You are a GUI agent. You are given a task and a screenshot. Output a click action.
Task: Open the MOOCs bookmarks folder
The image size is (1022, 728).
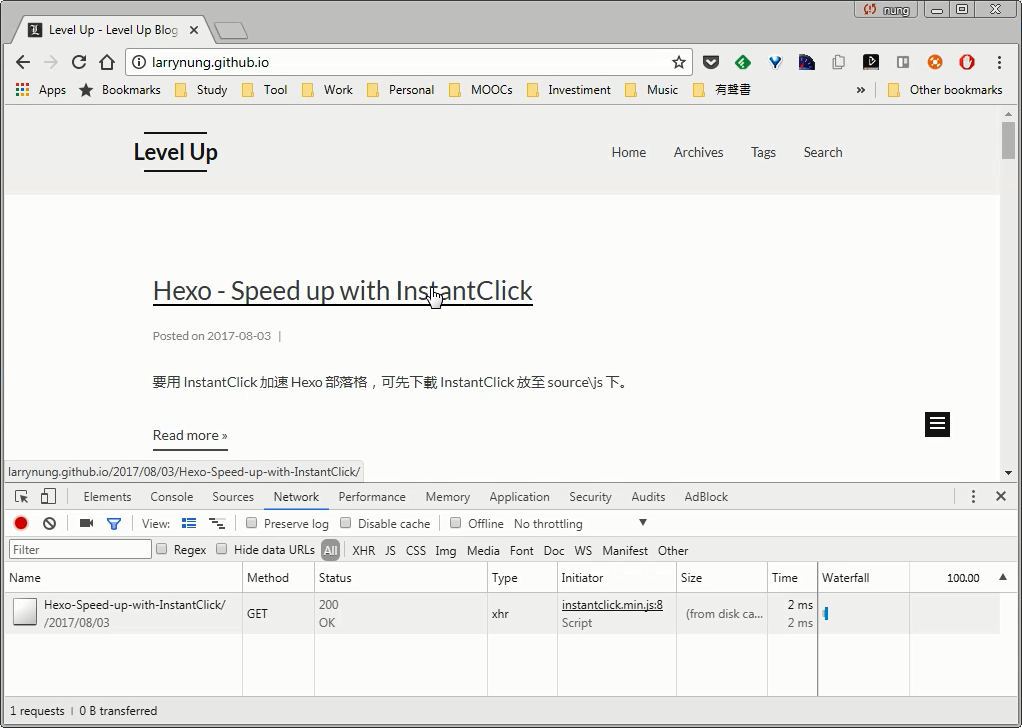(480, 90)
